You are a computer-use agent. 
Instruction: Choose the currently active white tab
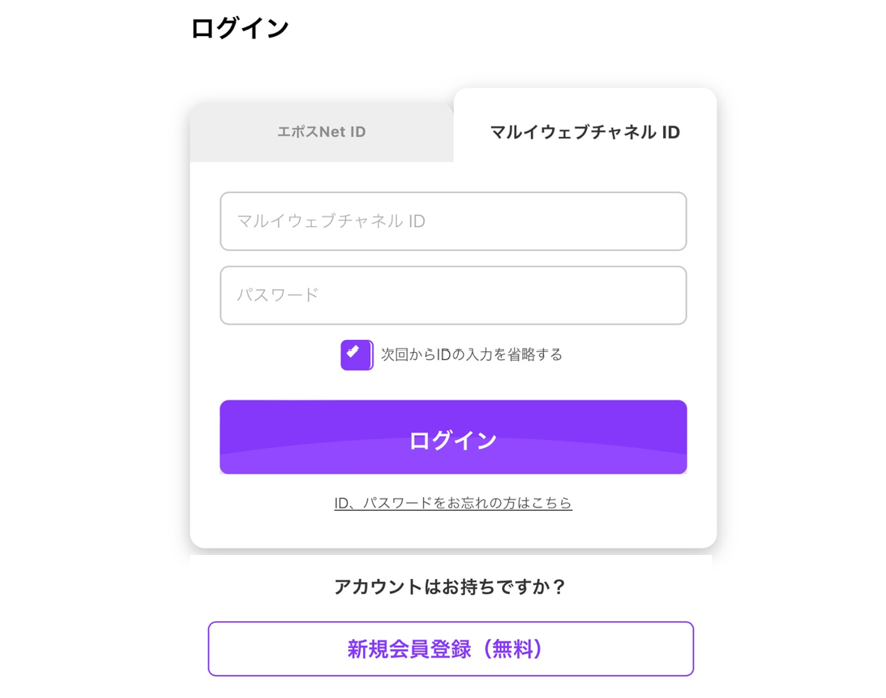coord(585,132)
